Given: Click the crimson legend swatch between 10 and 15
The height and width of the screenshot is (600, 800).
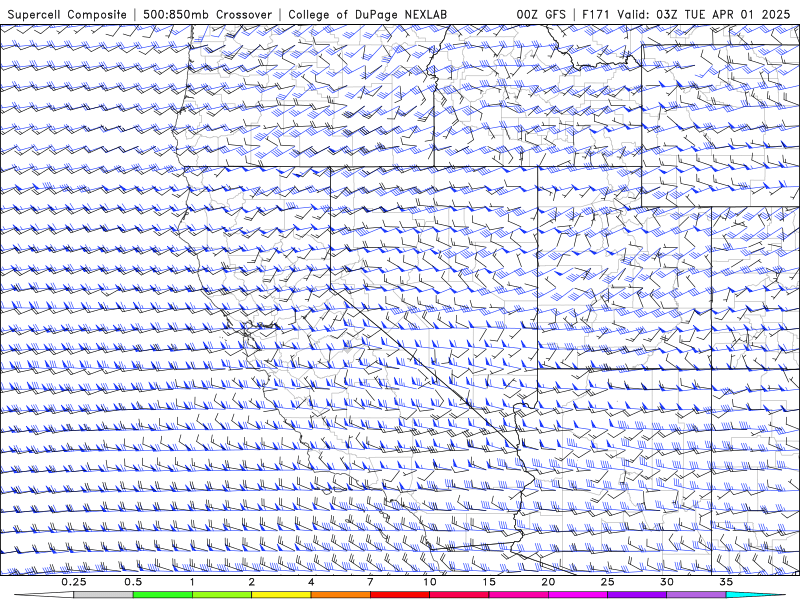Looking at the screenshot, I should [459, 595].
